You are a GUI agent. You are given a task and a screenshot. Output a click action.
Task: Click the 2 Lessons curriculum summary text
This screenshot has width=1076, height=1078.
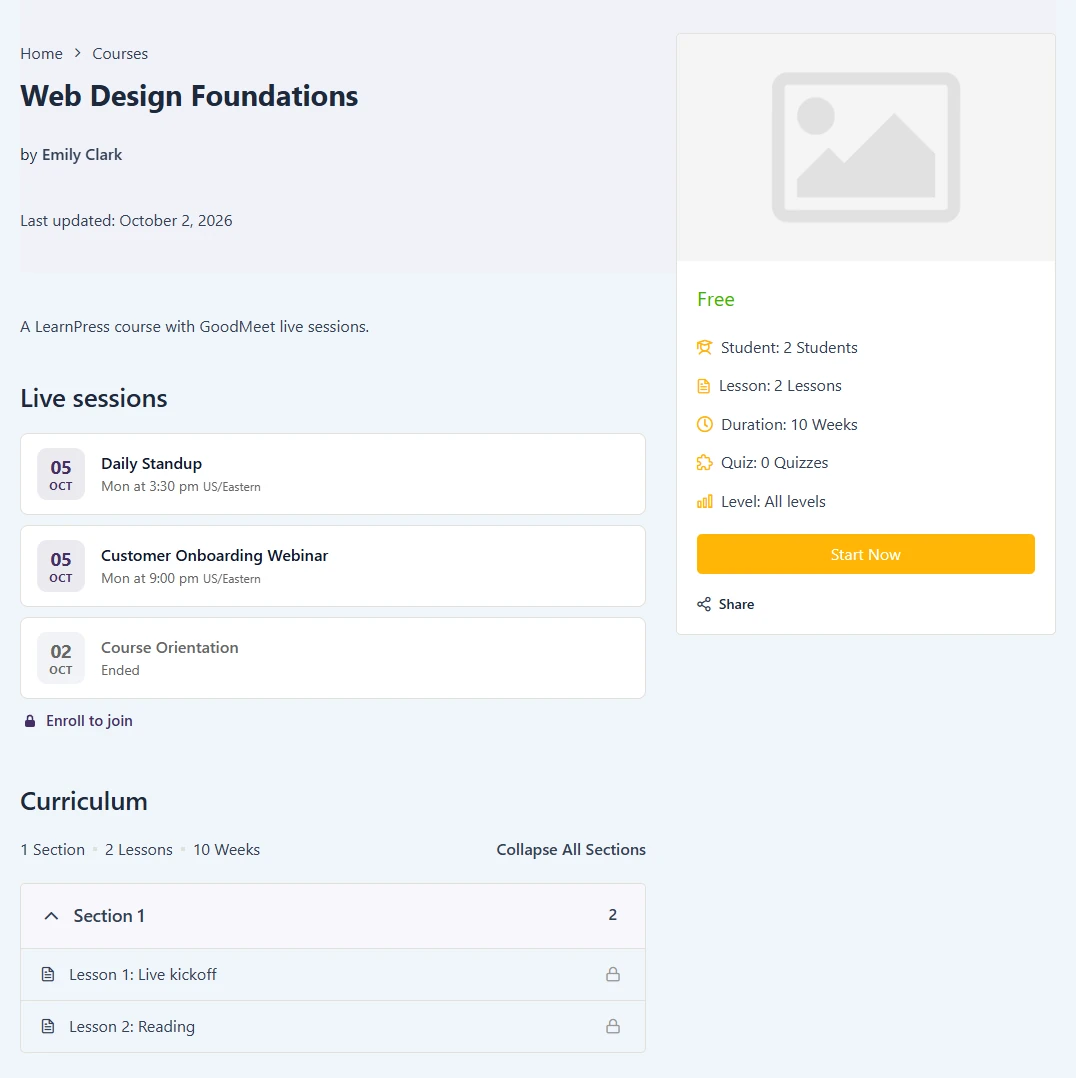point(138,850)
